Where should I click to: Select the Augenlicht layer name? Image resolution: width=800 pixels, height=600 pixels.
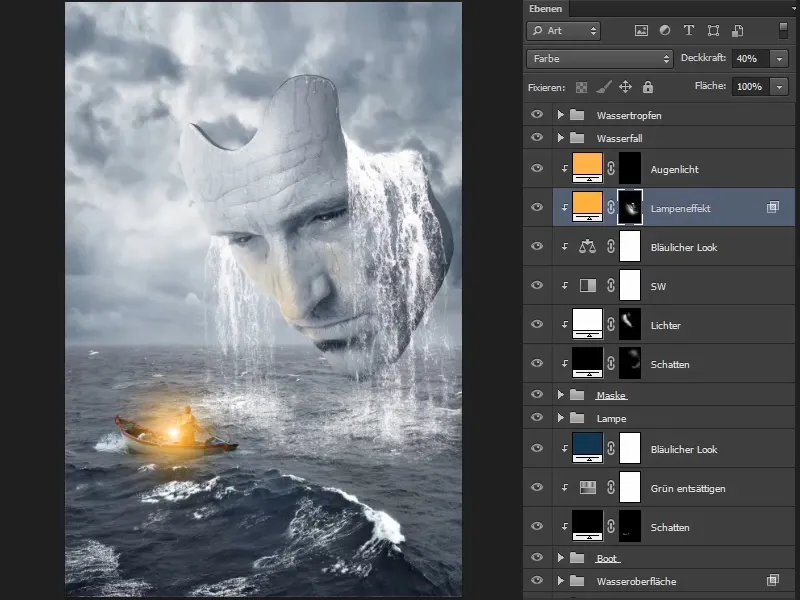tap(674, 169)
